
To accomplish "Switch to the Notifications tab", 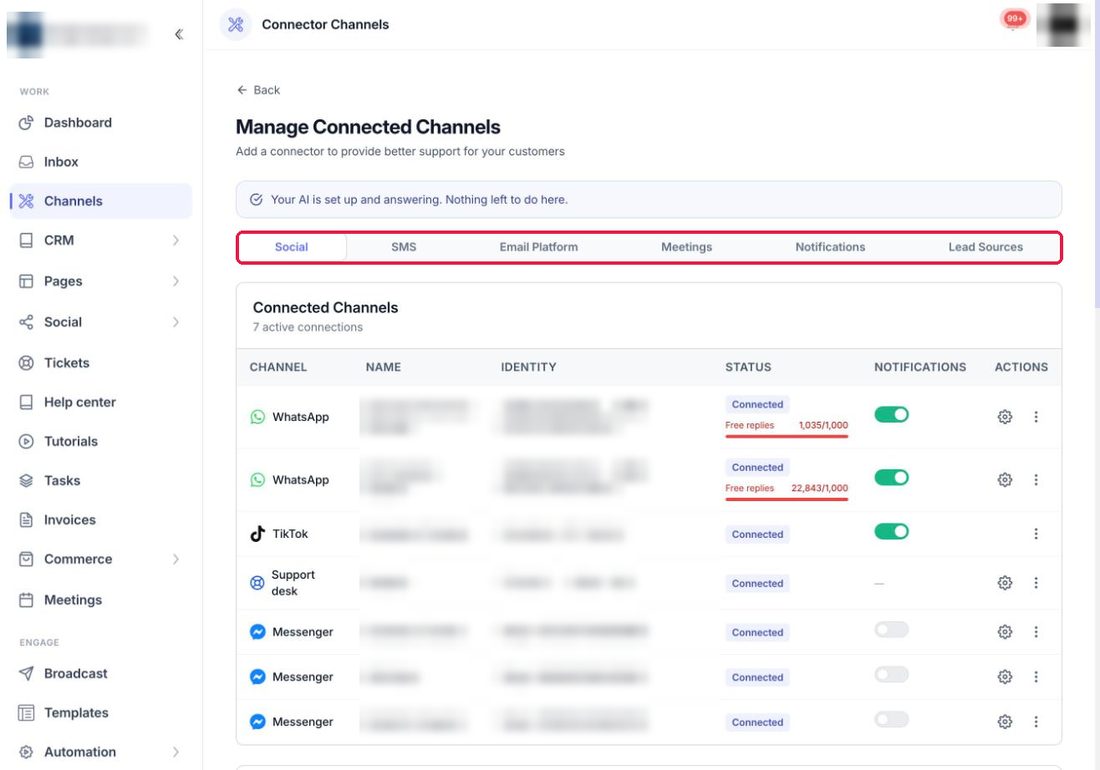I will tap(830, 247).
